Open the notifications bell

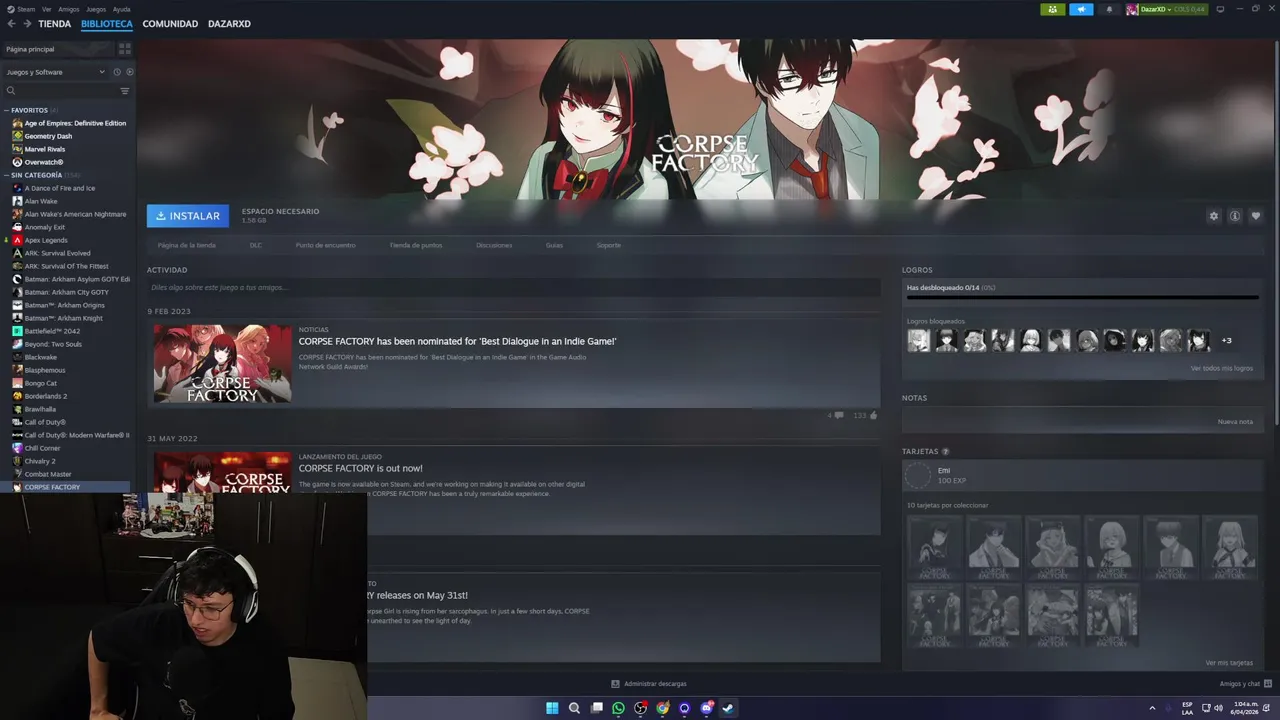[1109, 9]
